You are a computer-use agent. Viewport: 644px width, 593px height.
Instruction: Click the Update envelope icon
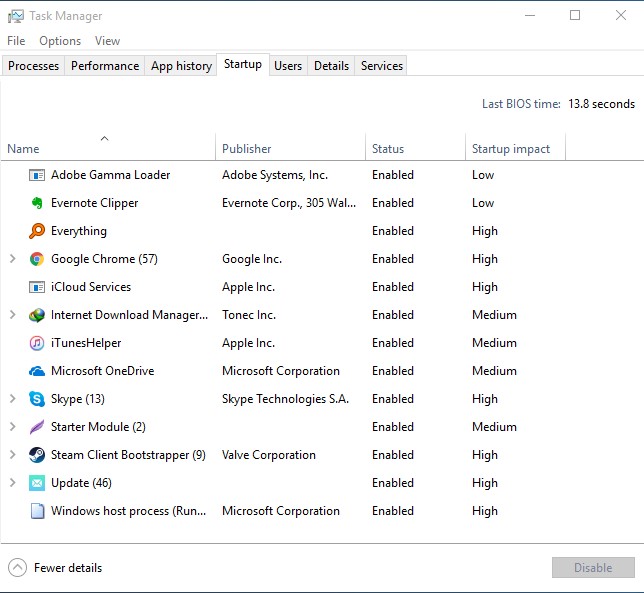[37, 483]
